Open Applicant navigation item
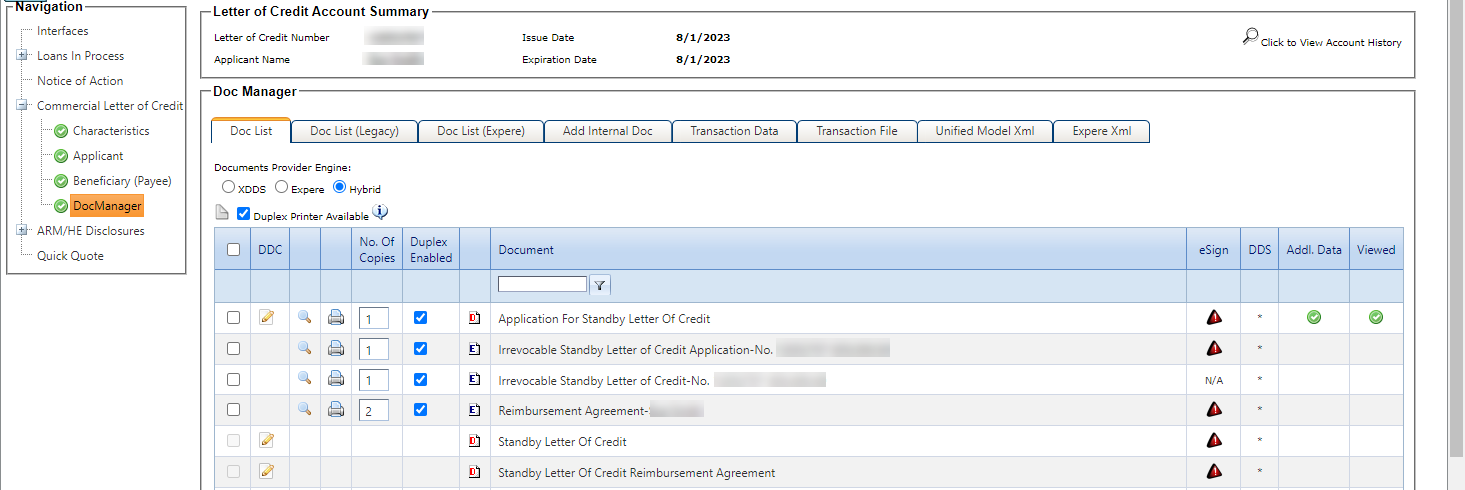 (x=98, y=156)
